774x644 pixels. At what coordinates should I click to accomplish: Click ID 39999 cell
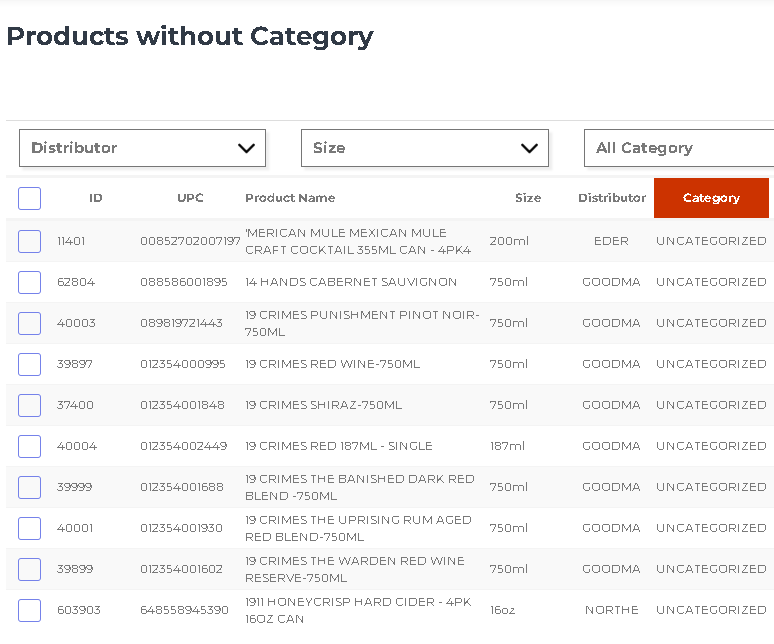coord(75,487)
